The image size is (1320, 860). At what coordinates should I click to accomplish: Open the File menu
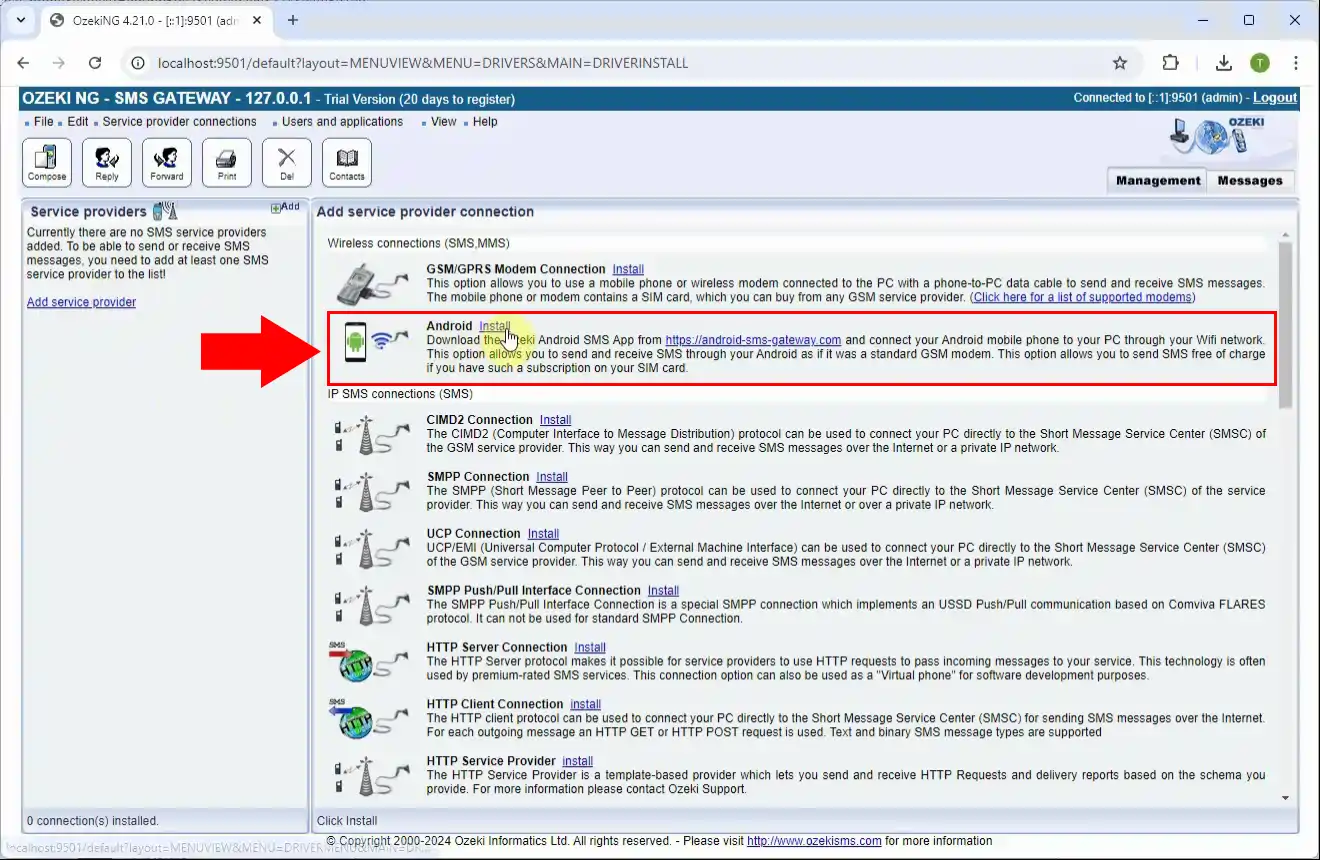coord(43,122)
